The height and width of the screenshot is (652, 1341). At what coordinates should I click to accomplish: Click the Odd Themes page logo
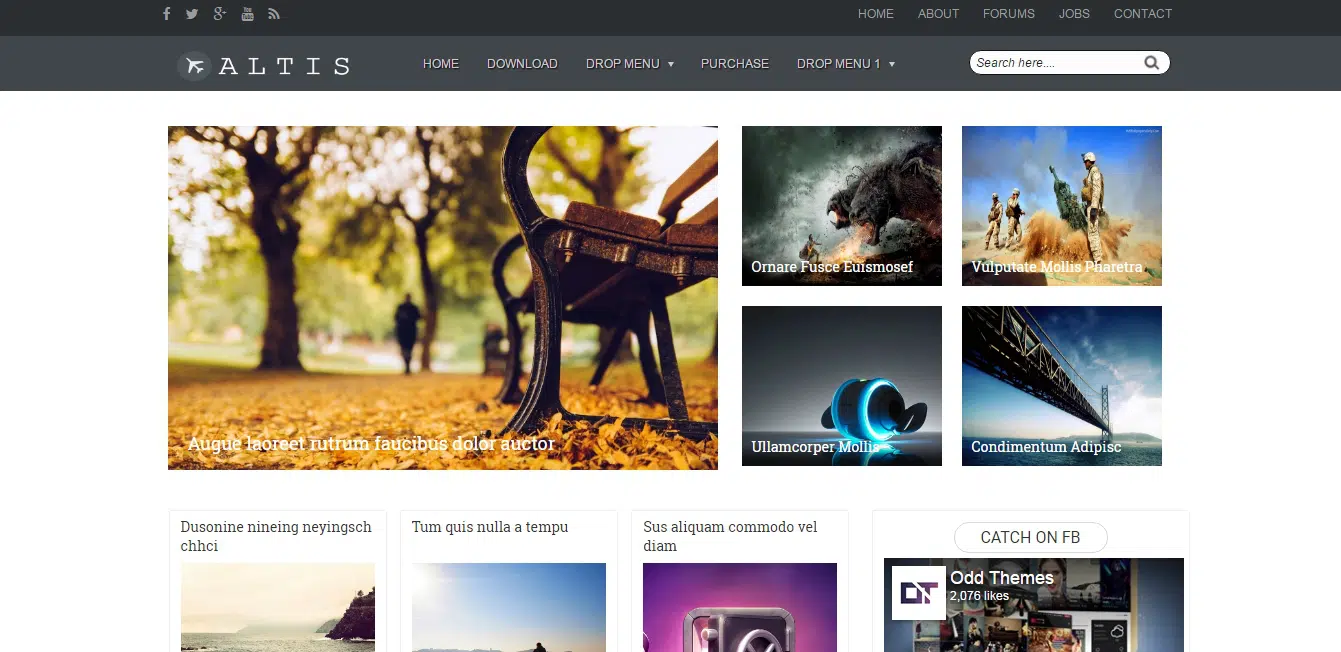[918, 593]
